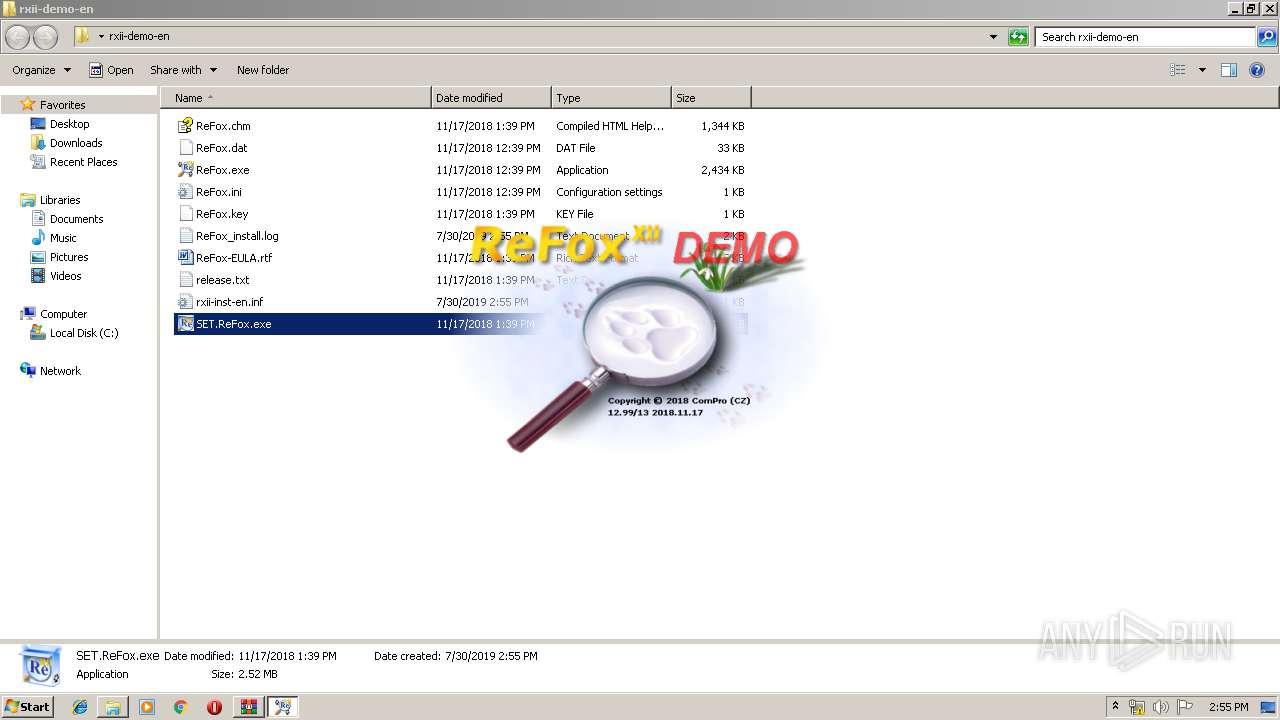Go back with the Back arrow

click(18, 37)
